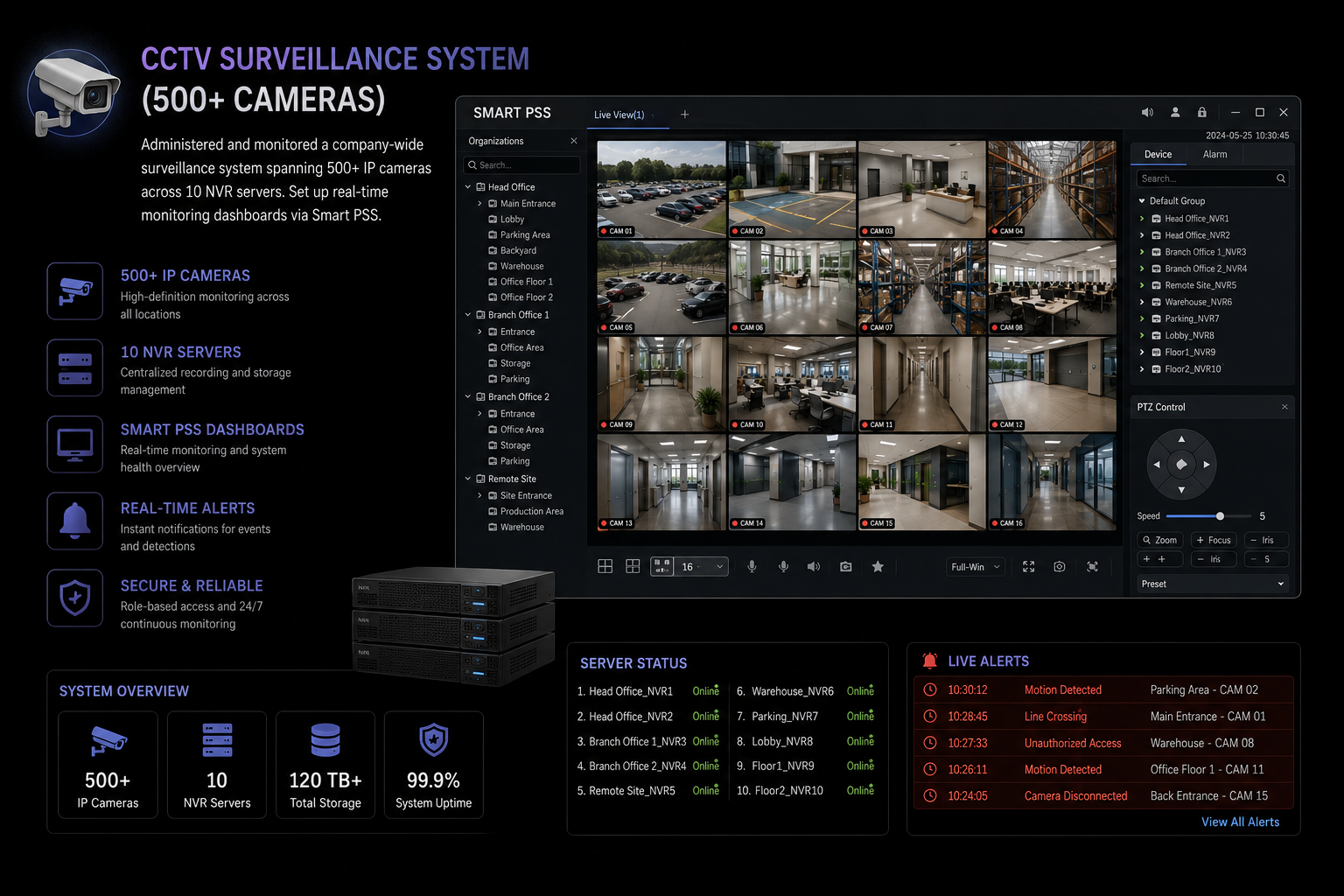Click the focus frame icon

click(1093, 567)
